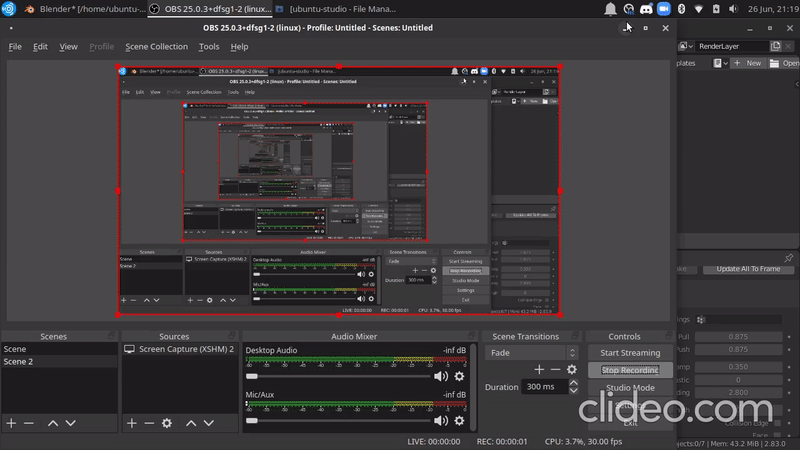The width and height of the screenshot is (800, 450).
Task: Move scene up in the Scenes list
Action: (x=53, y=423)
